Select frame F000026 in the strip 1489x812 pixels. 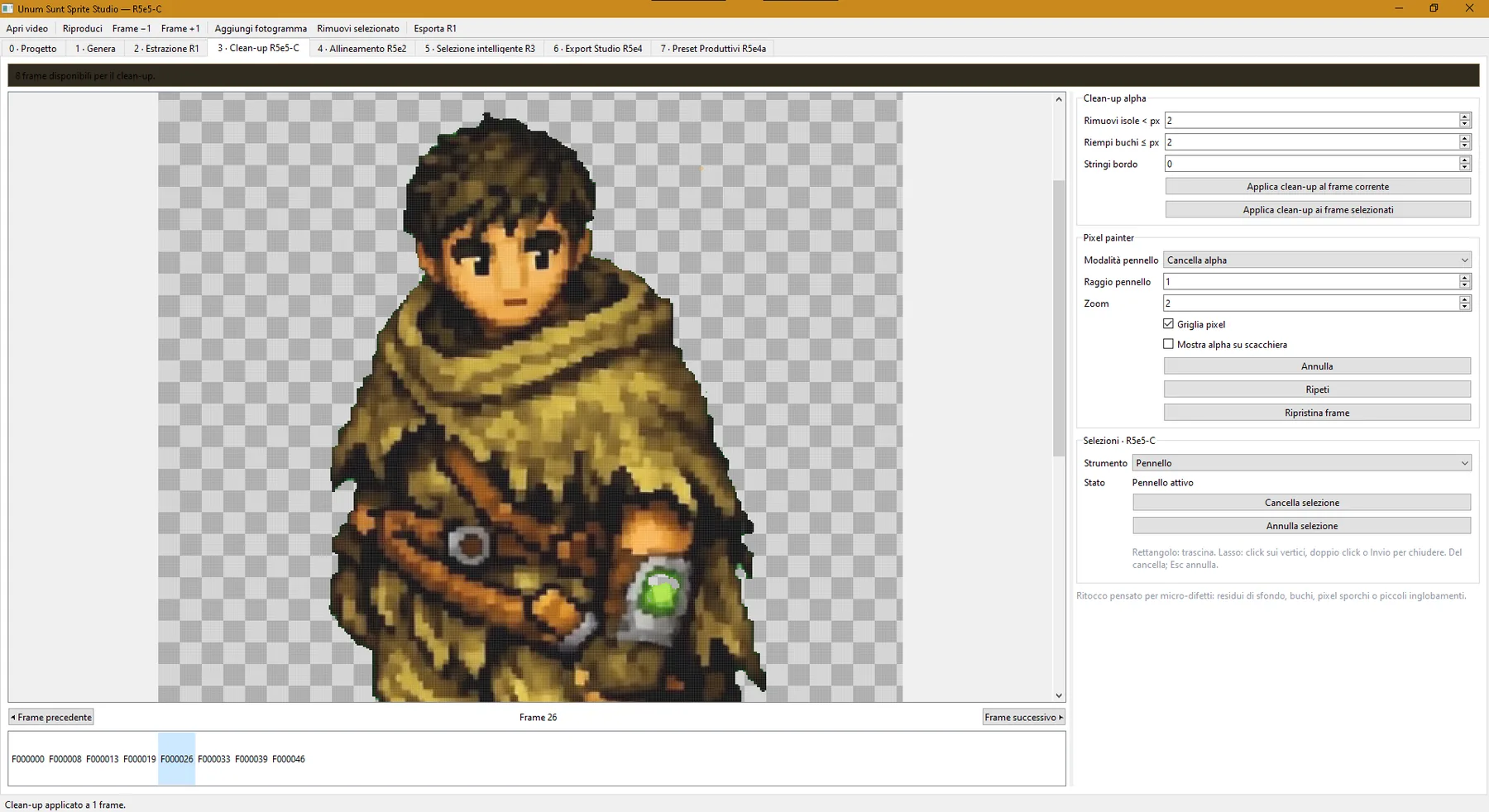[177, 759]
